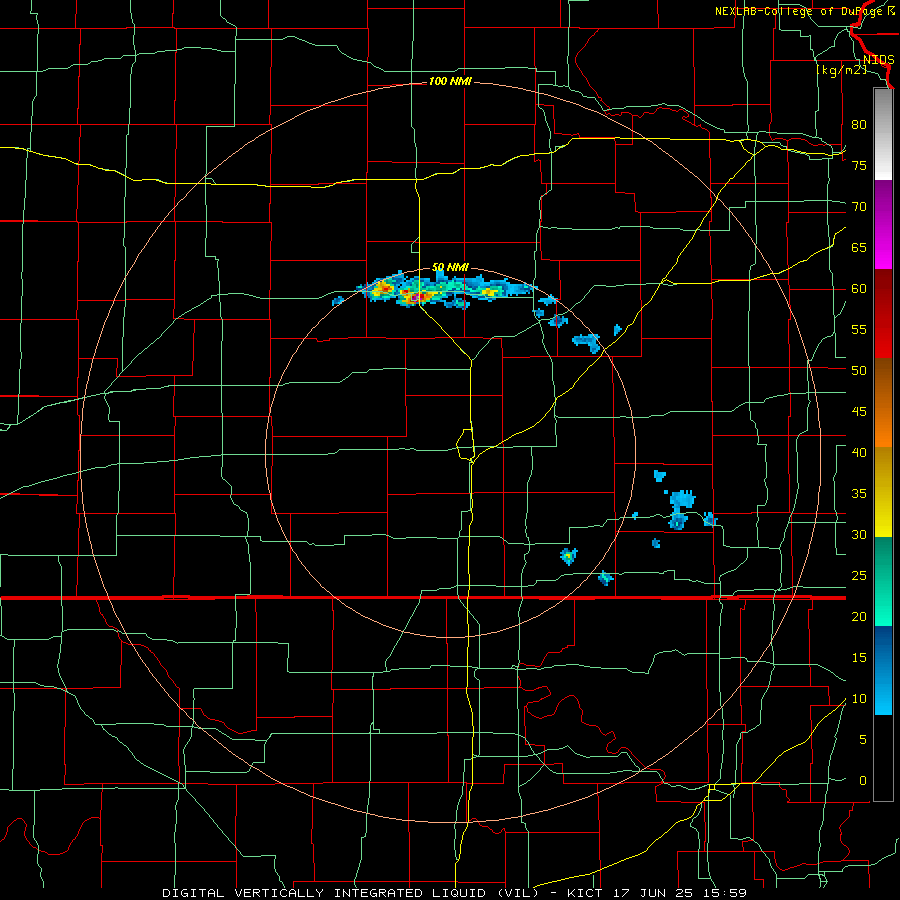The image size is (900, 900).
Task: Click the 5 value on the color scale
Action: click(x=863, y=740)
